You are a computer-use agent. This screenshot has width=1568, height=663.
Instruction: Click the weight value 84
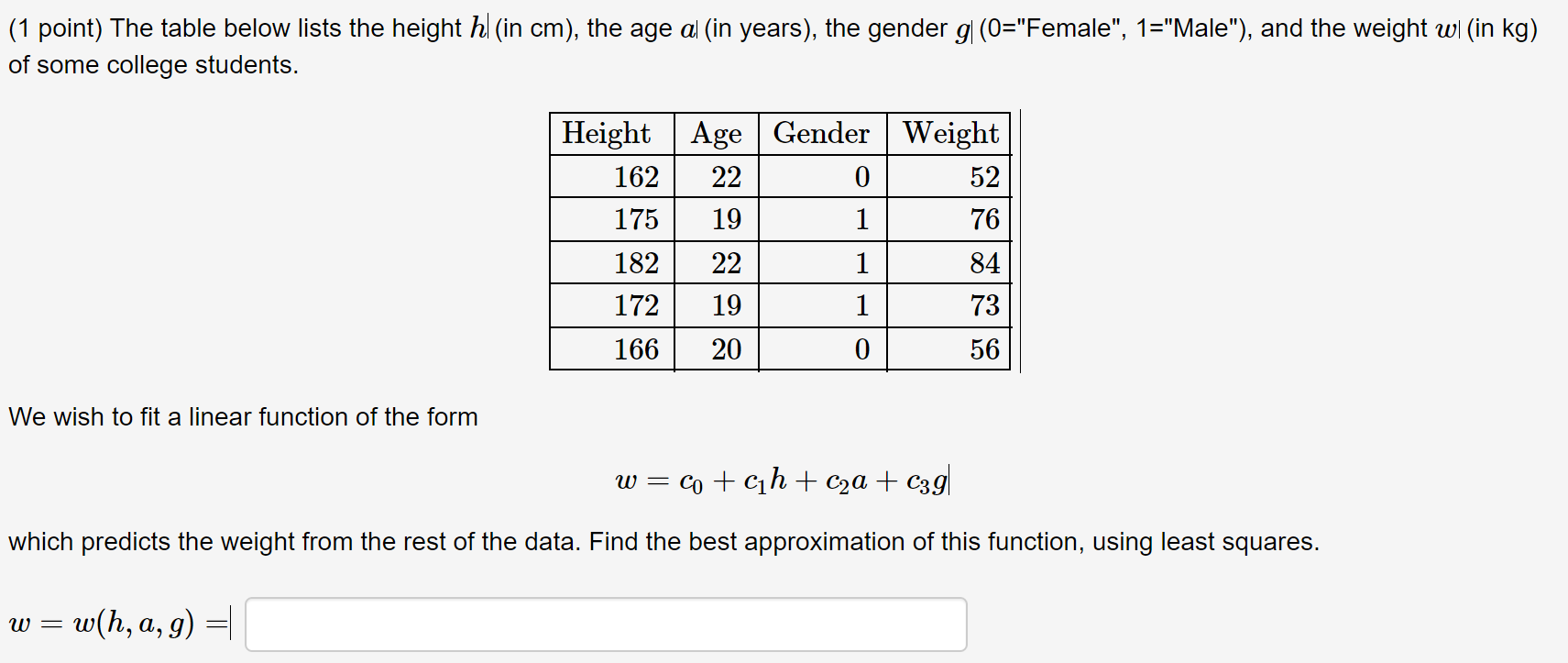[x=984, y=263]
